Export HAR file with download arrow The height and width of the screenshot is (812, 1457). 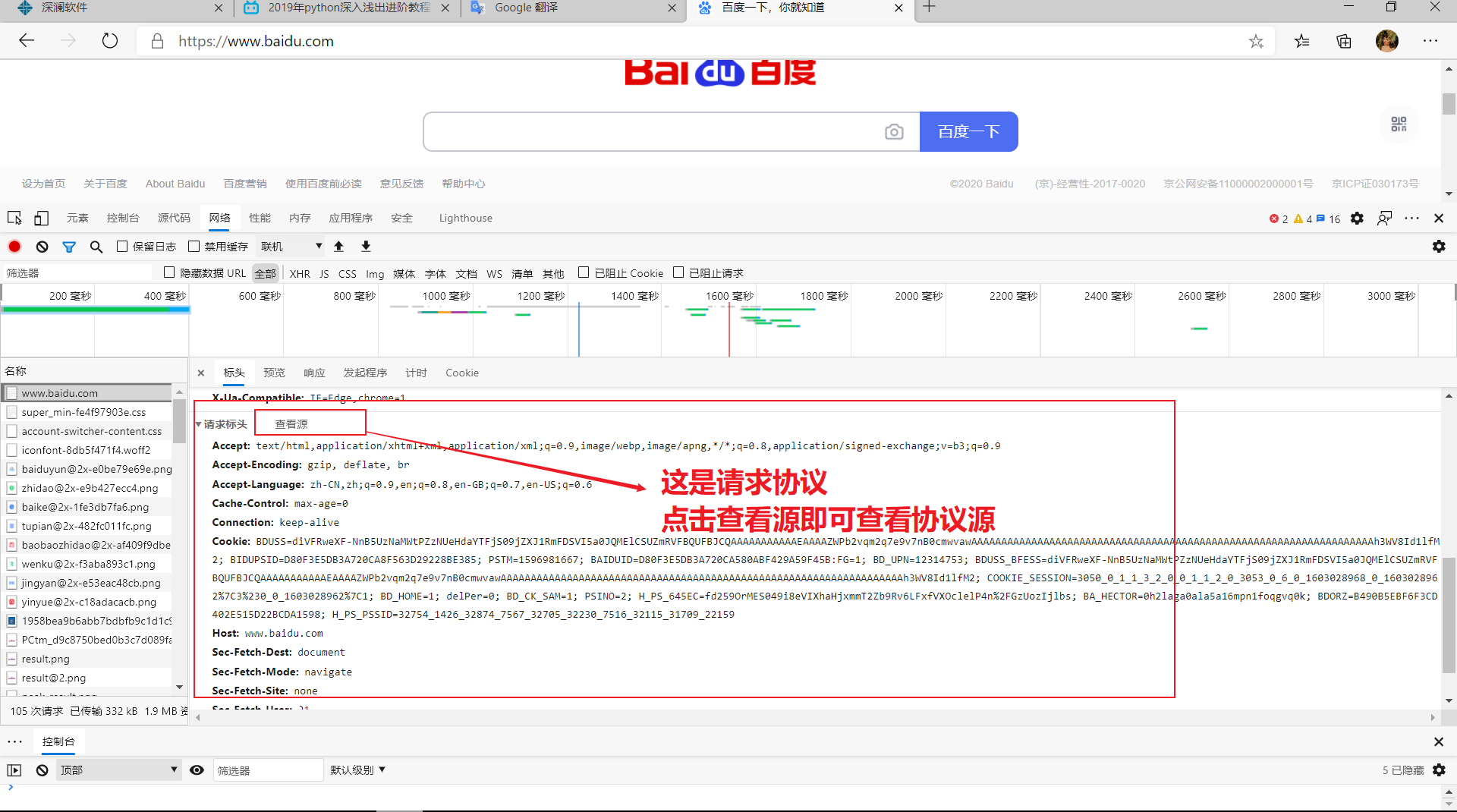(366, 247)
